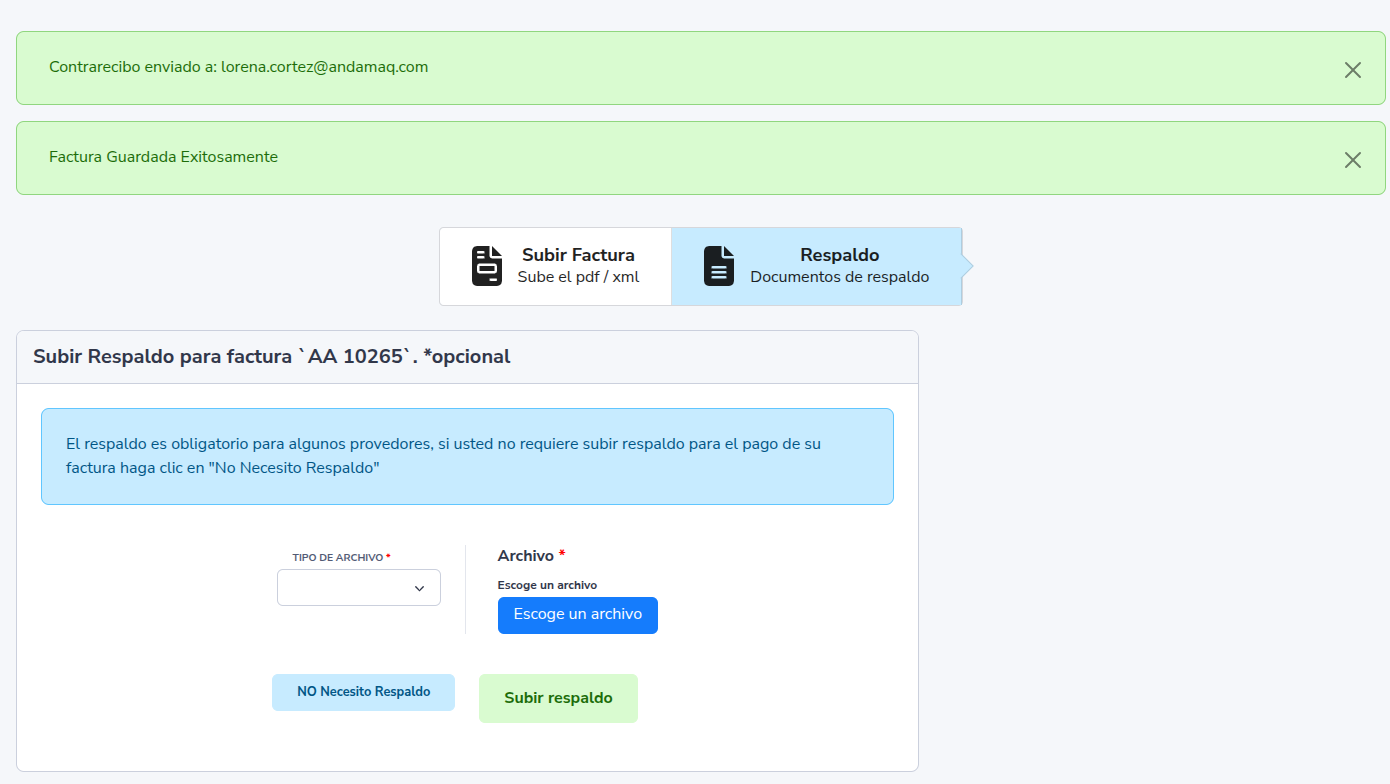Image resolution: width=1390 pixels, height=784 pixels.
Task: Submit with the Subir respaldo button
Action: 558,698
